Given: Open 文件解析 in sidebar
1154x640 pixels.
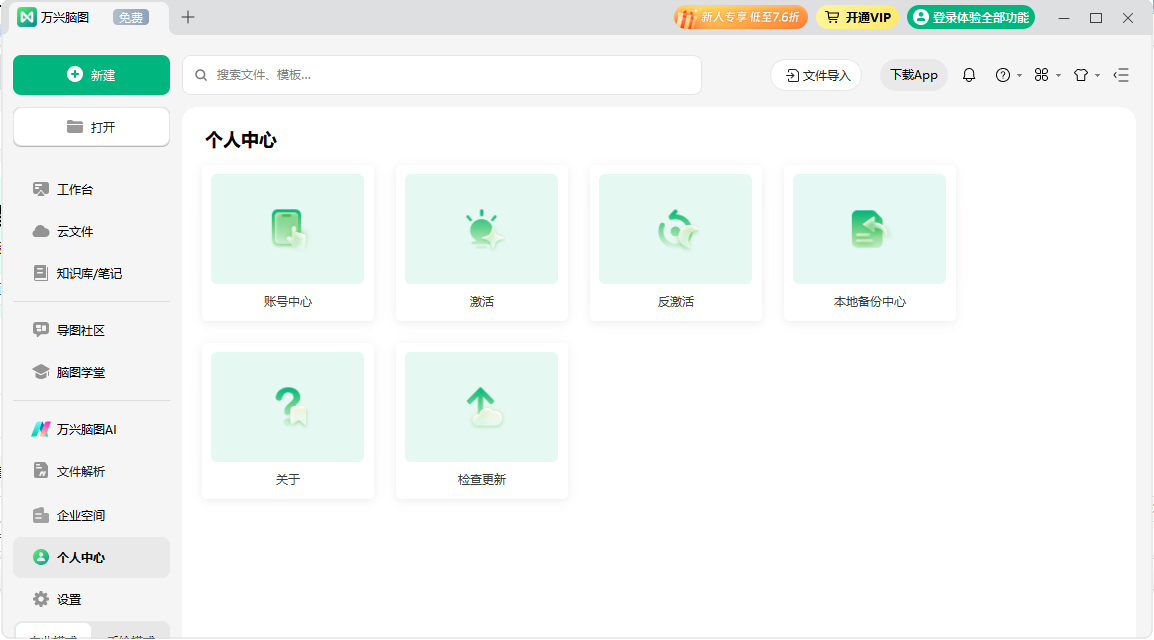Looking at the screenshot, I should point(91,471).
